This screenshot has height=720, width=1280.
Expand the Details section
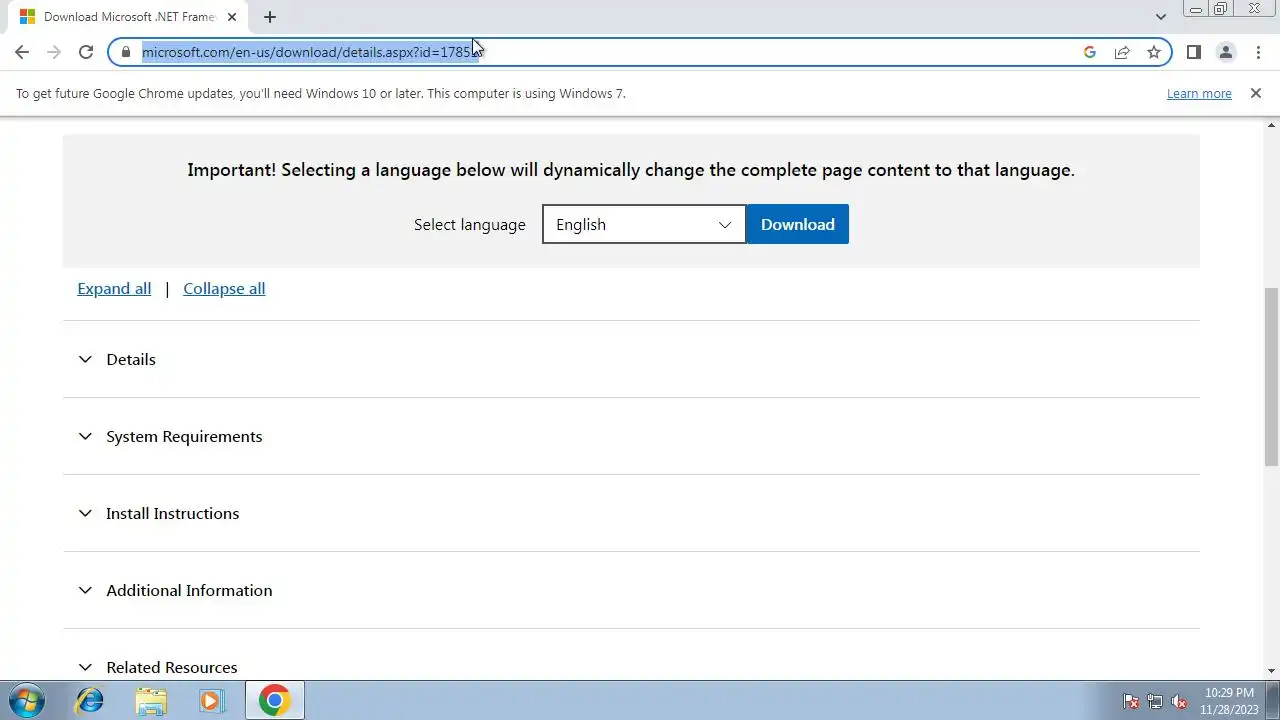[631, 359]
